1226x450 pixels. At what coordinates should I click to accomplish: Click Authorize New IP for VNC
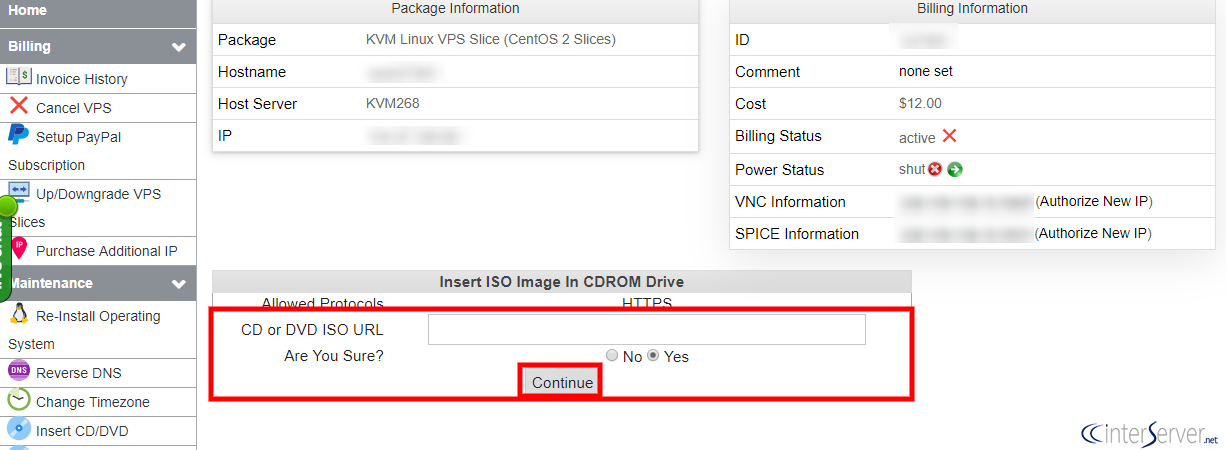click(x=1095, y=201)
